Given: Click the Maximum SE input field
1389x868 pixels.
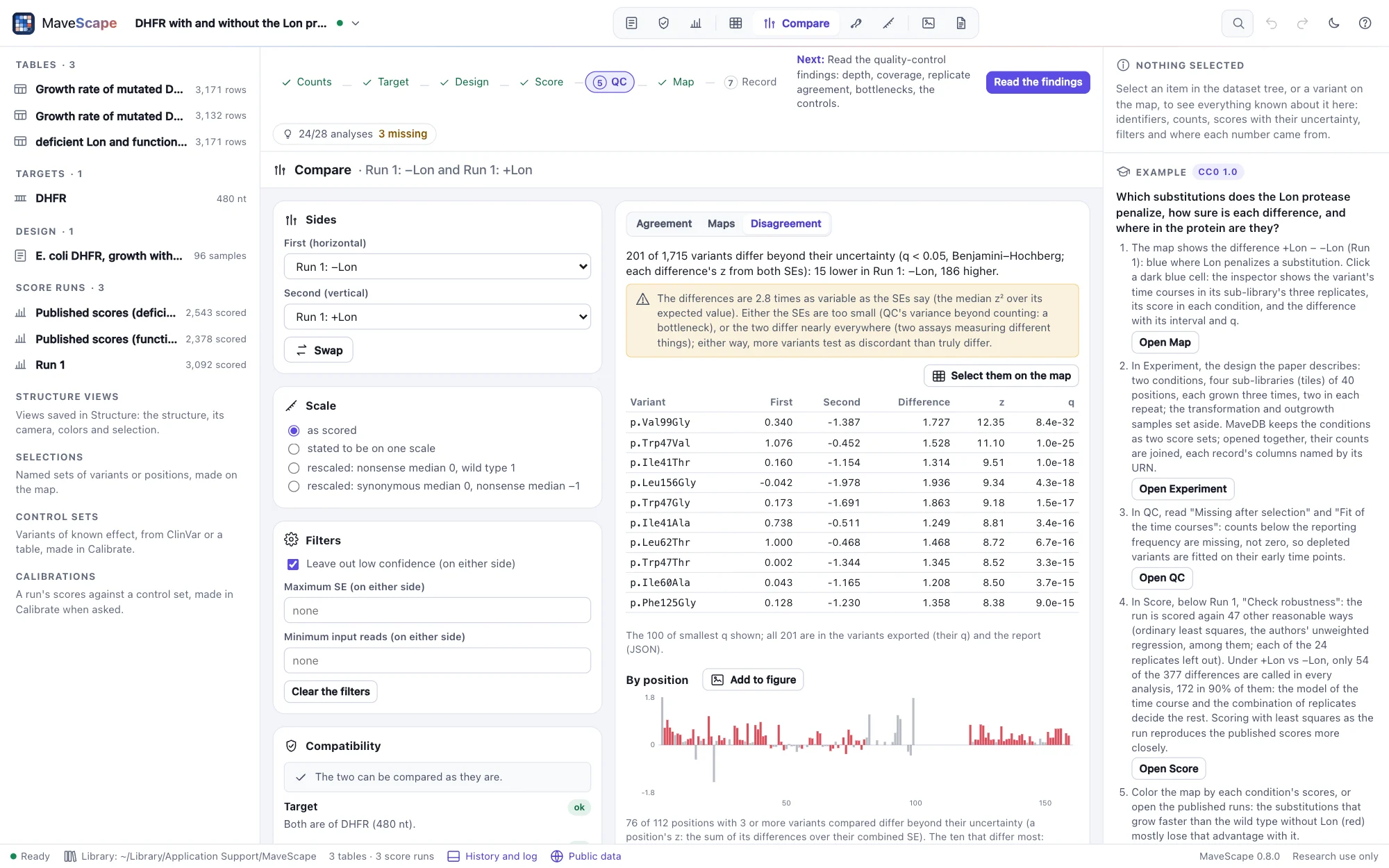Looking at the screenshot, I should click(438, 610).
